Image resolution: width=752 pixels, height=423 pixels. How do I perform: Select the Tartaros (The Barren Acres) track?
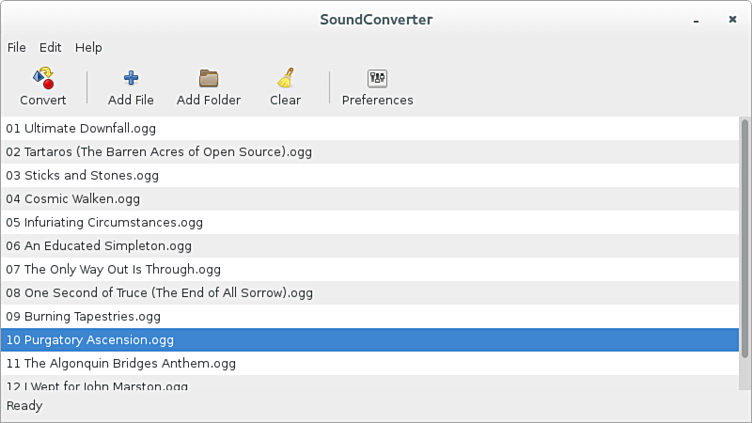coord(159,152)
